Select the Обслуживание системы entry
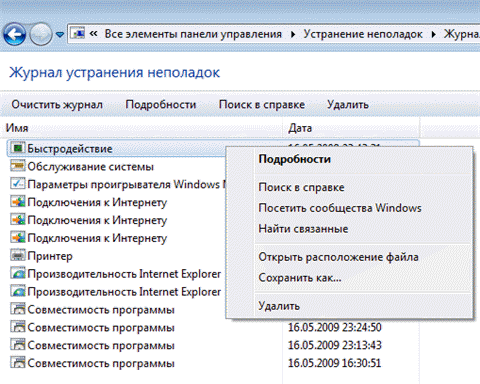The image size is (480, 384). pos(91,166)
